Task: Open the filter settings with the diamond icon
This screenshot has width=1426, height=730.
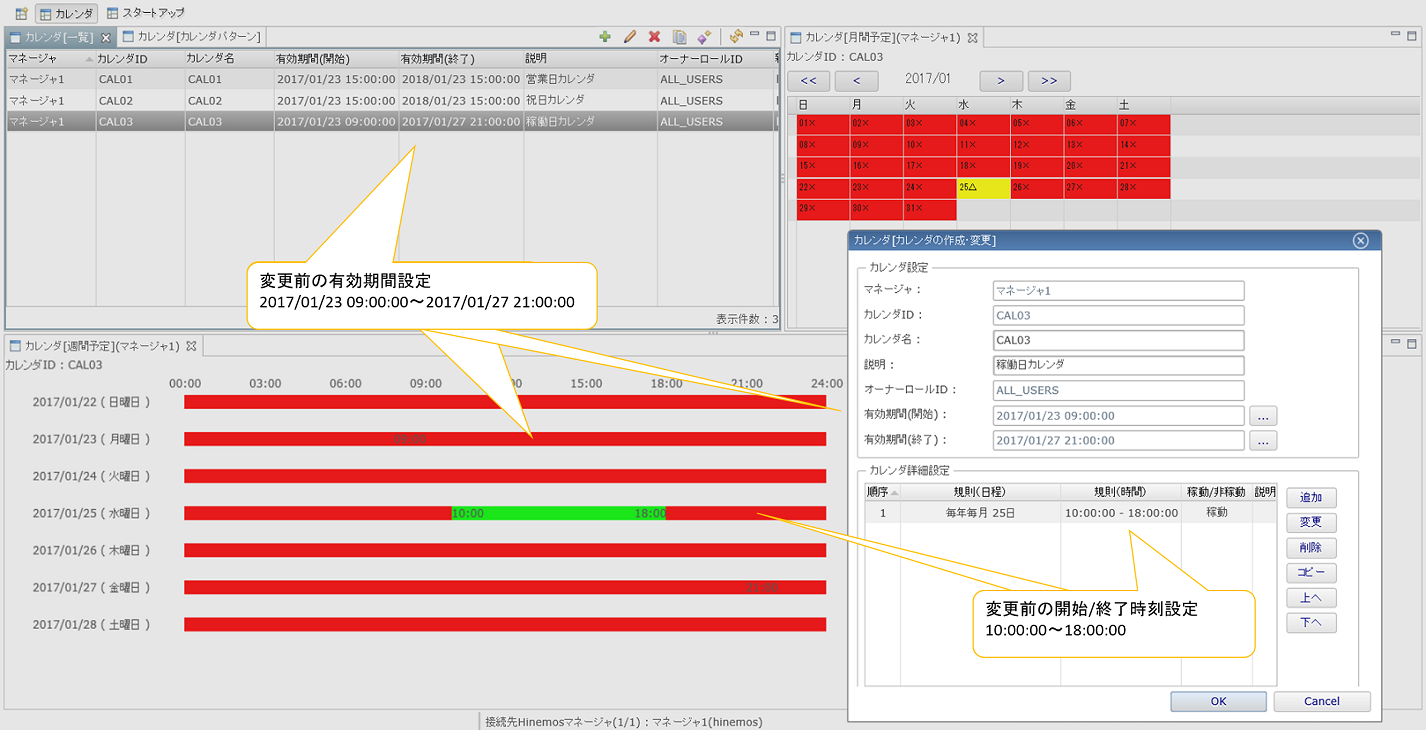Action: 701,37
